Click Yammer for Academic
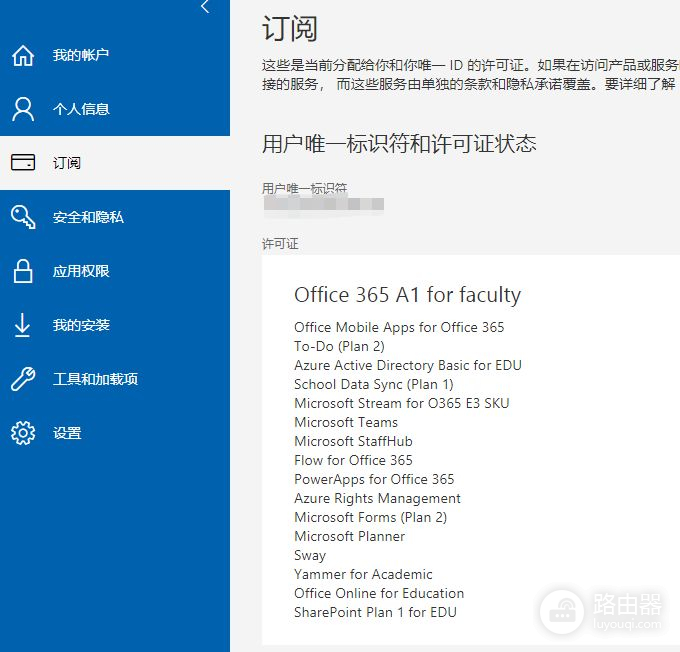The image size is (680, 652). 363,574
